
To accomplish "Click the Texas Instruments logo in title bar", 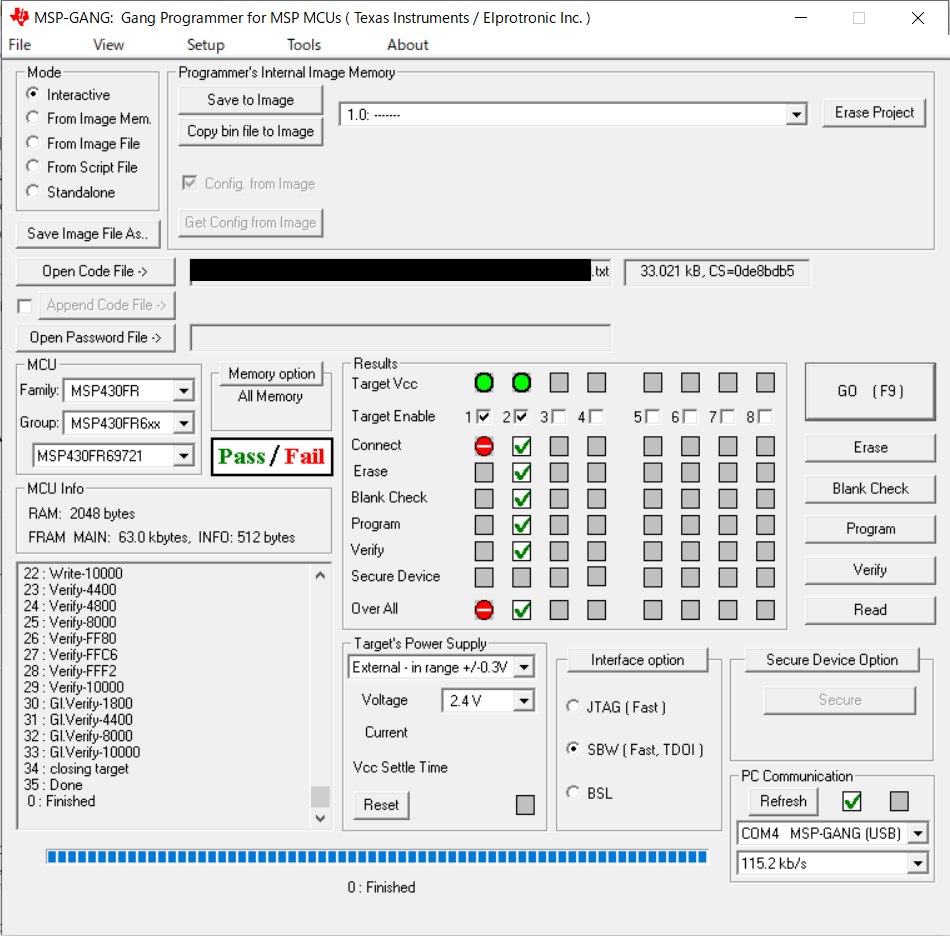I will pos(19,17).
